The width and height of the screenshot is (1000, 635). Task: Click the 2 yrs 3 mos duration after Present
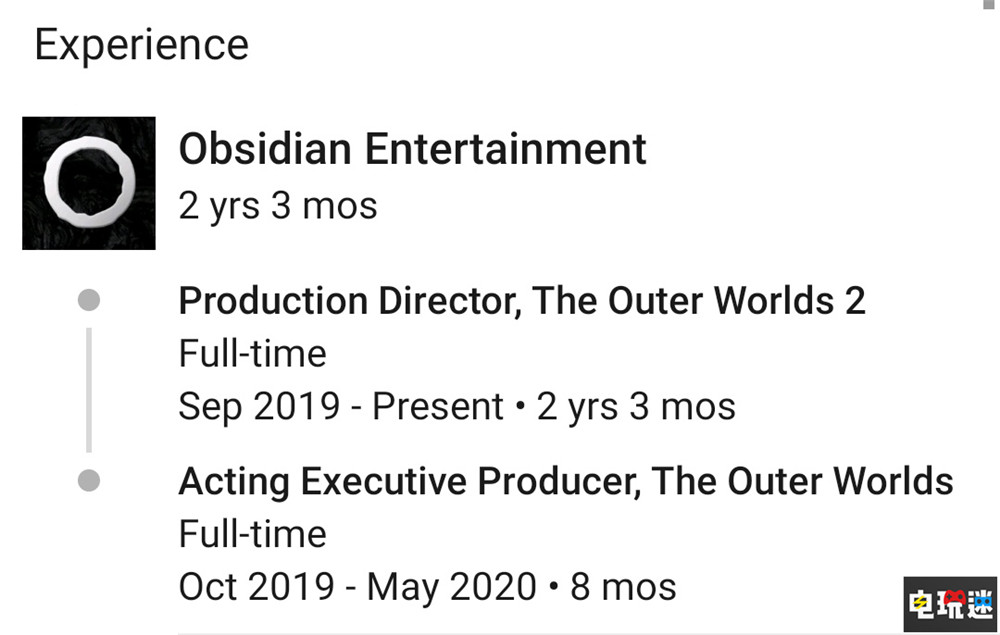(636, 406)
